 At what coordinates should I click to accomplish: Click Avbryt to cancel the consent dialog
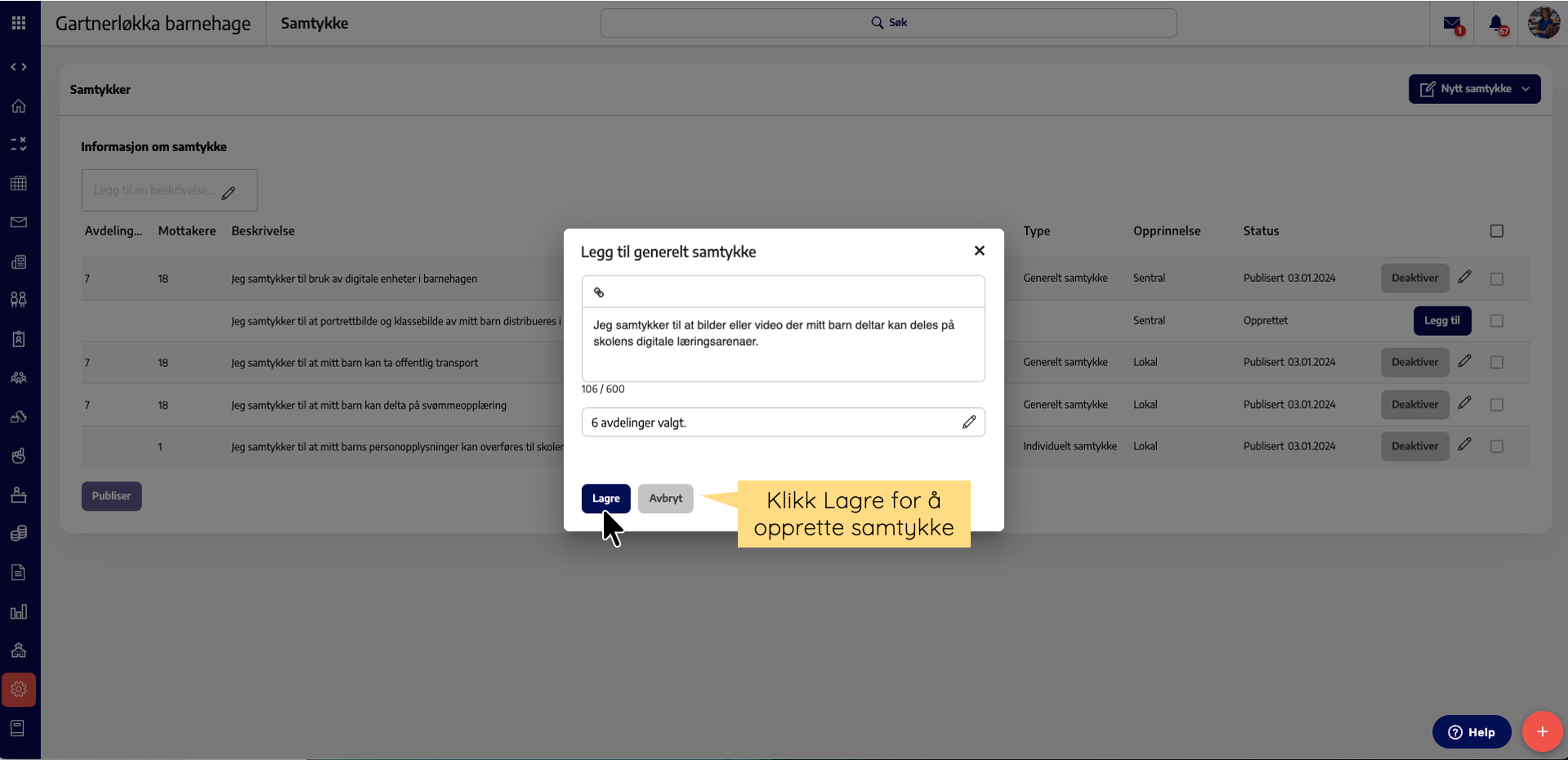coord(665,498)
